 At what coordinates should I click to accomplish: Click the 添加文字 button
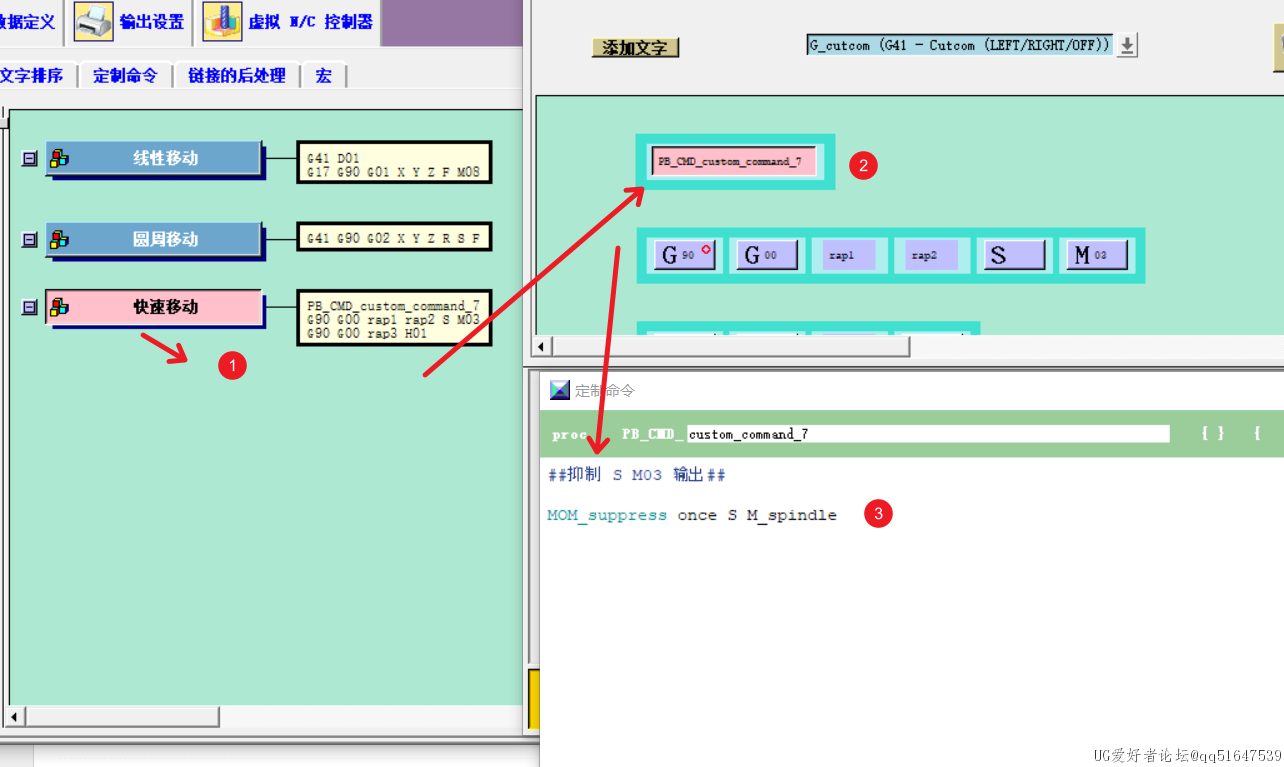click(x=636, y=47)
